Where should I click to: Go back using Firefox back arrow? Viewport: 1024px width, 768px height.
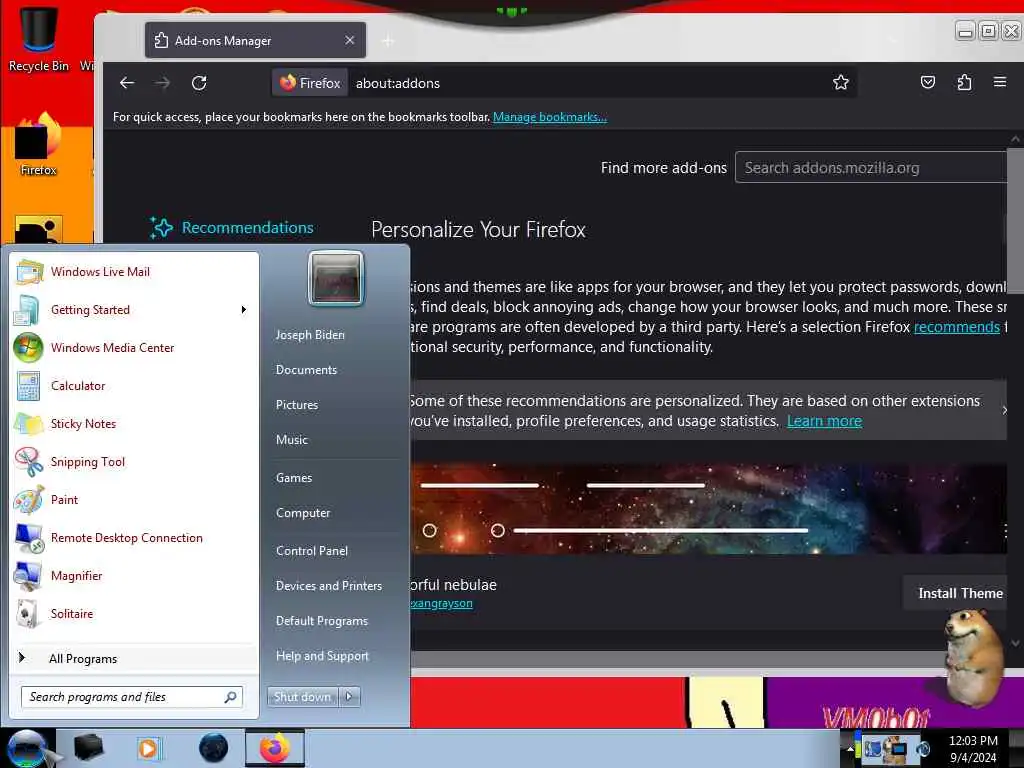click(x=127, y=83)
